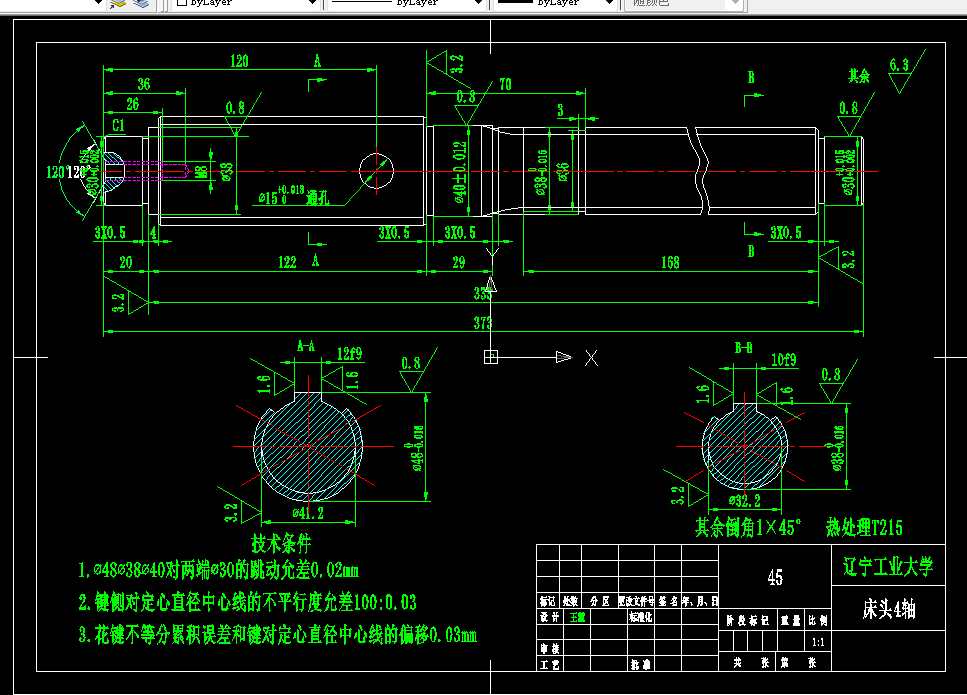Viewport: 967px width, 695px height.
Task: Select the green designer name 王雷
Action: point(577,617)
